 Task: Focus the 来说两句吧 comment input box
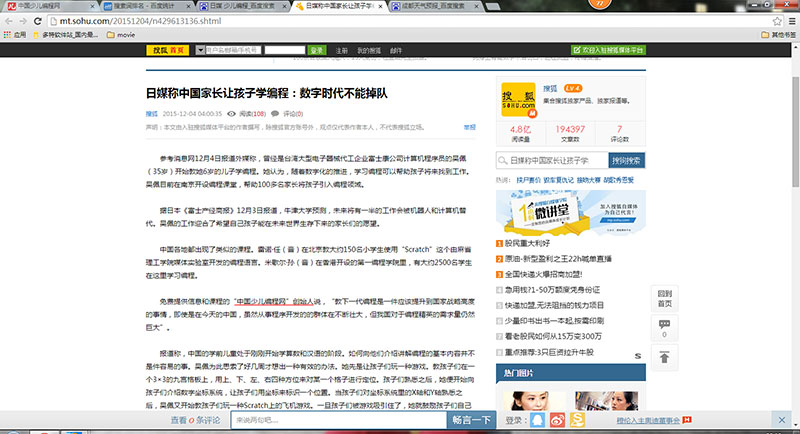(339, 420)
